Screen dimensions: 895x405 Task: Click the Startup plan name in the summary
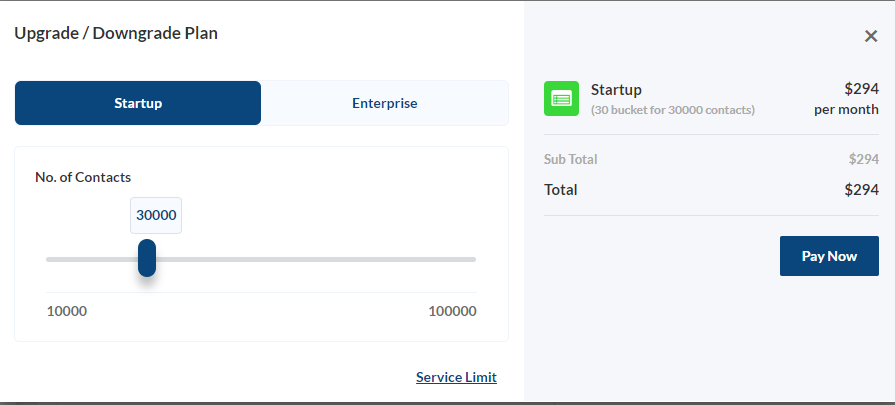(x=616, y=90)
